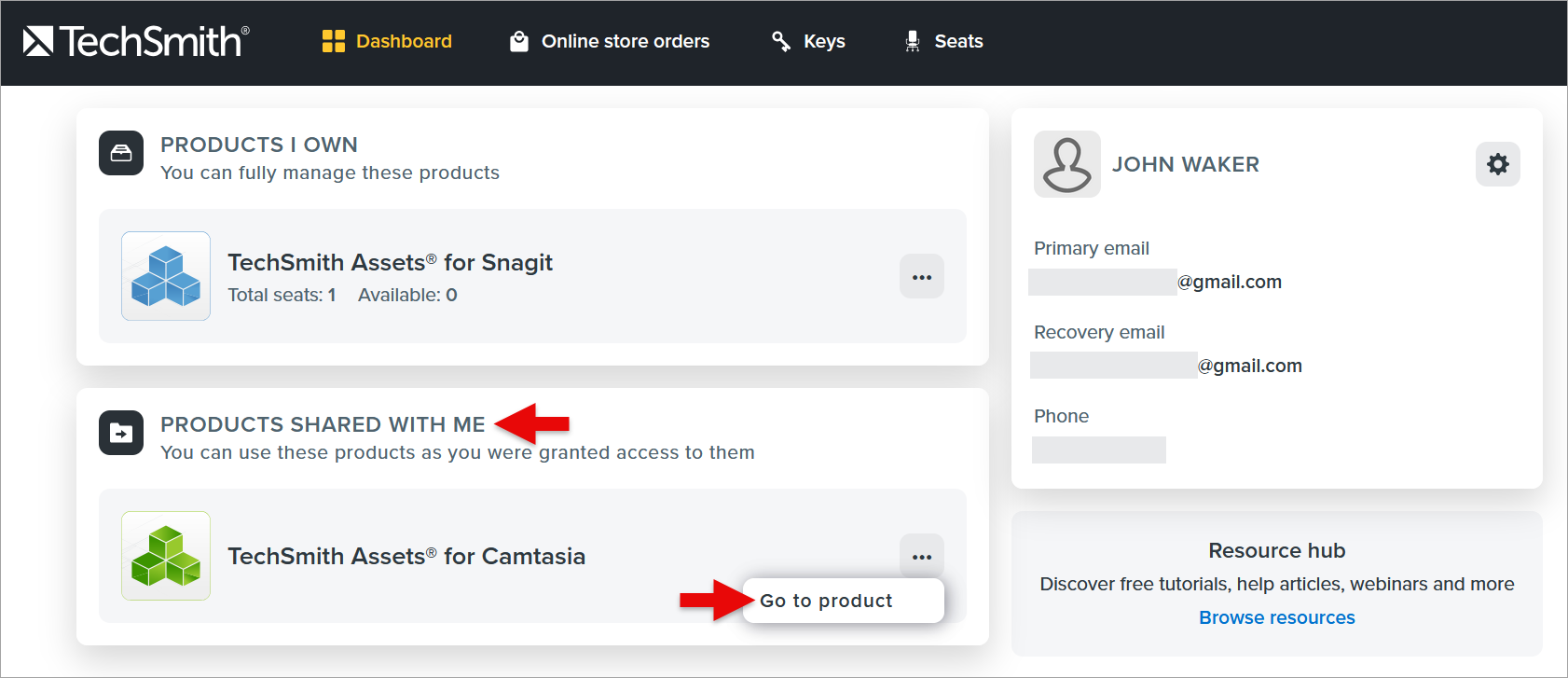The width and height of the screenshot is (1568, 678).
Task: Open Camtasia Assets three-dot options menu
Action: pyautogui.click(x=922, y=557)
